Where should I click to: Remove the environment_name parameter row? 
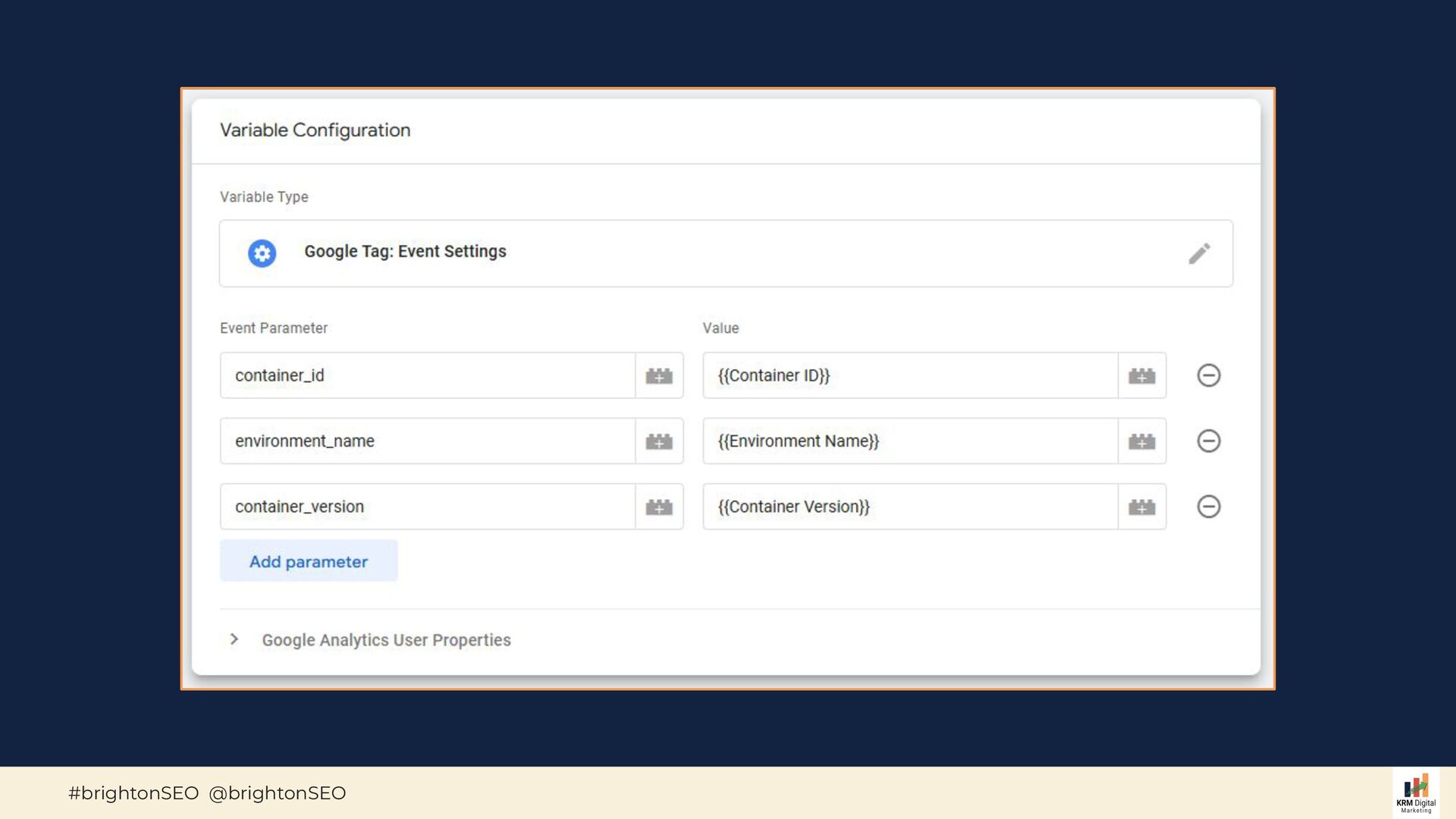(x=1209, y=441)
